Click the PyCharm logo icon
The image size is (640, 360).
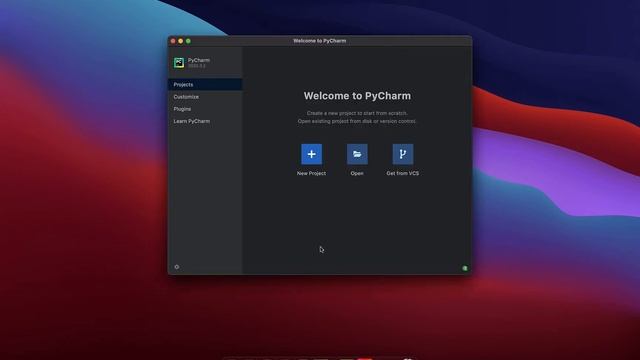179,62
